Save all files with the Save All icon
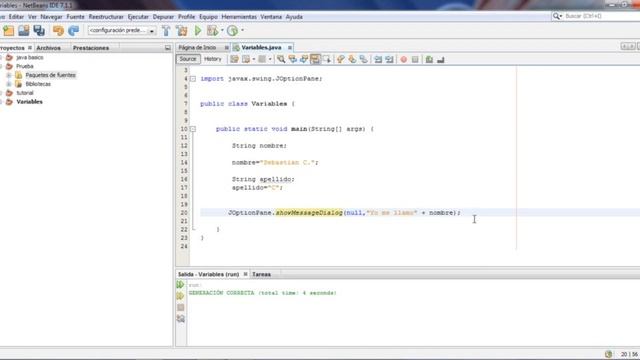 coord(39,31)
